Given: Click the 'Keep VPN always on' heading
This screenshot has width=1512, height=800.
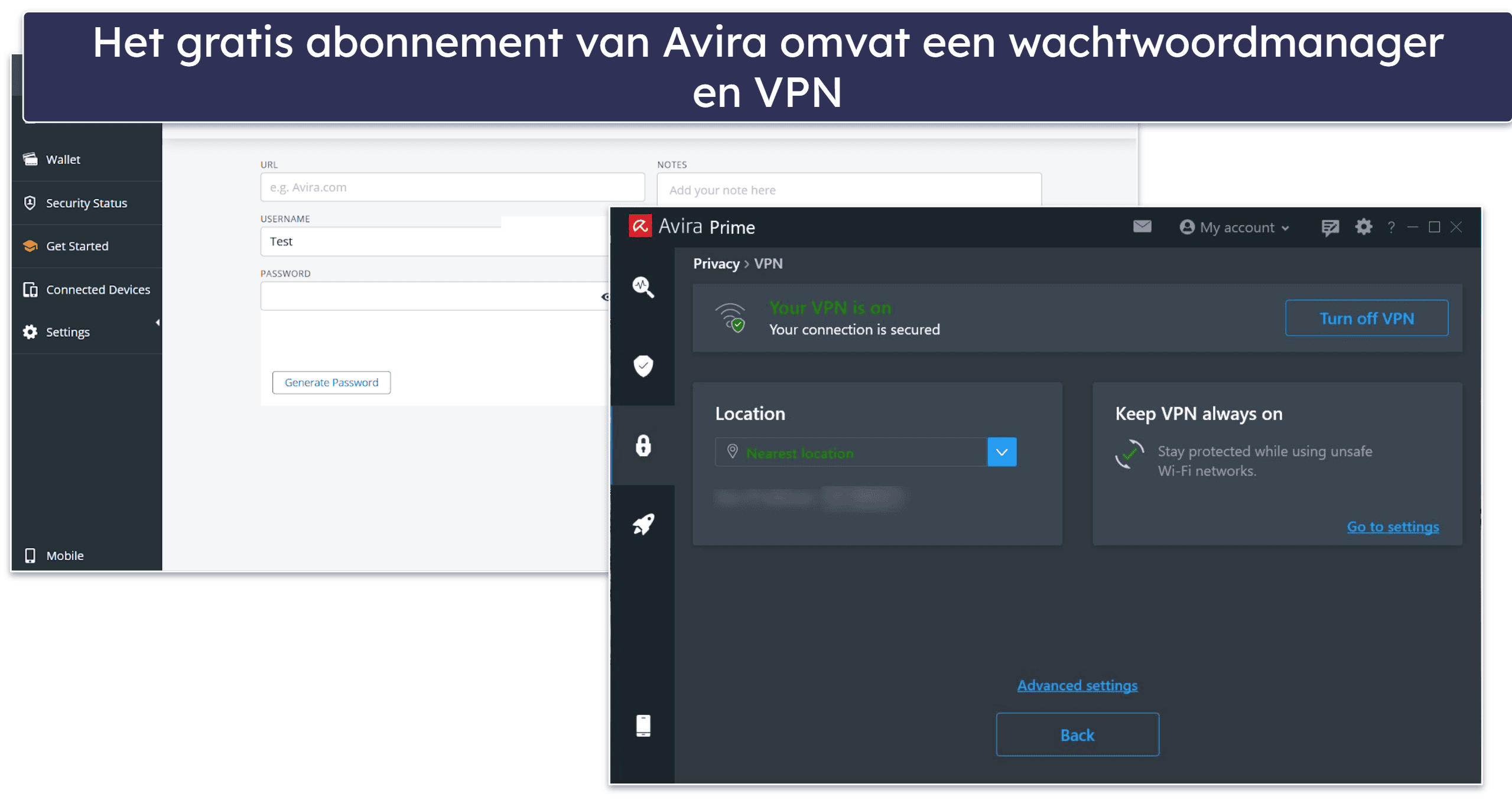Looking at the screenshot, I should click(x=1199, y=414).
